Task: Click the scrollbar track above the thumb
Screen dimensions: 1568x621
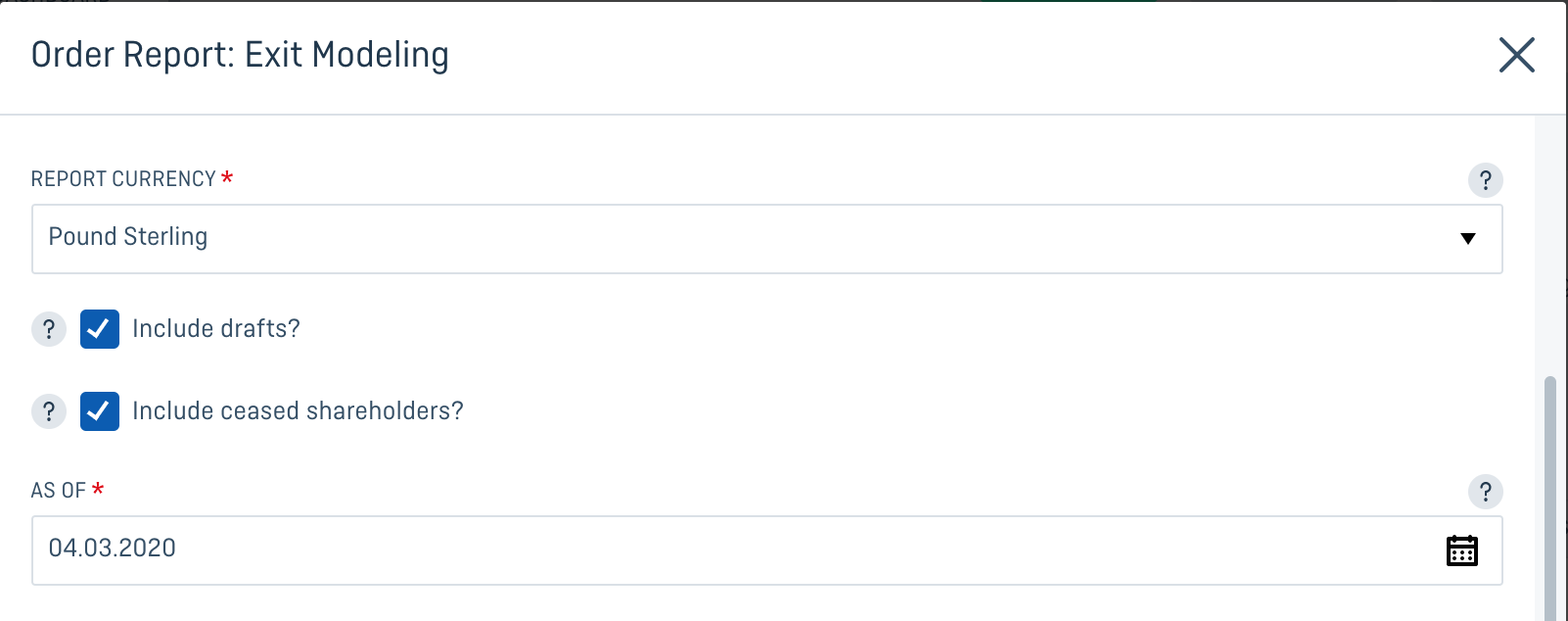Action: point(1549,245)
